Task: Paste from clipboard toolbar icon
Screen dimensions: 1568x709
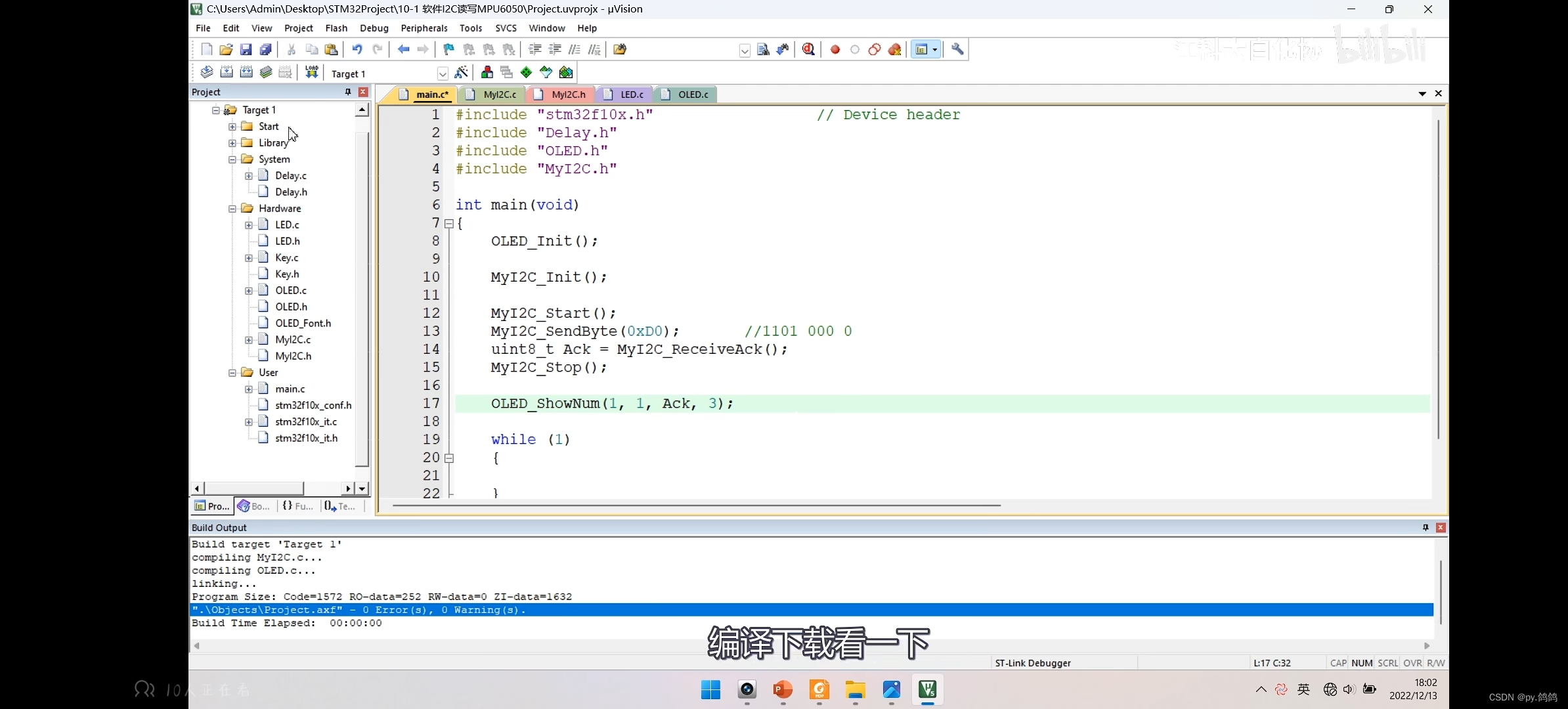Action: tap(331, 49)
